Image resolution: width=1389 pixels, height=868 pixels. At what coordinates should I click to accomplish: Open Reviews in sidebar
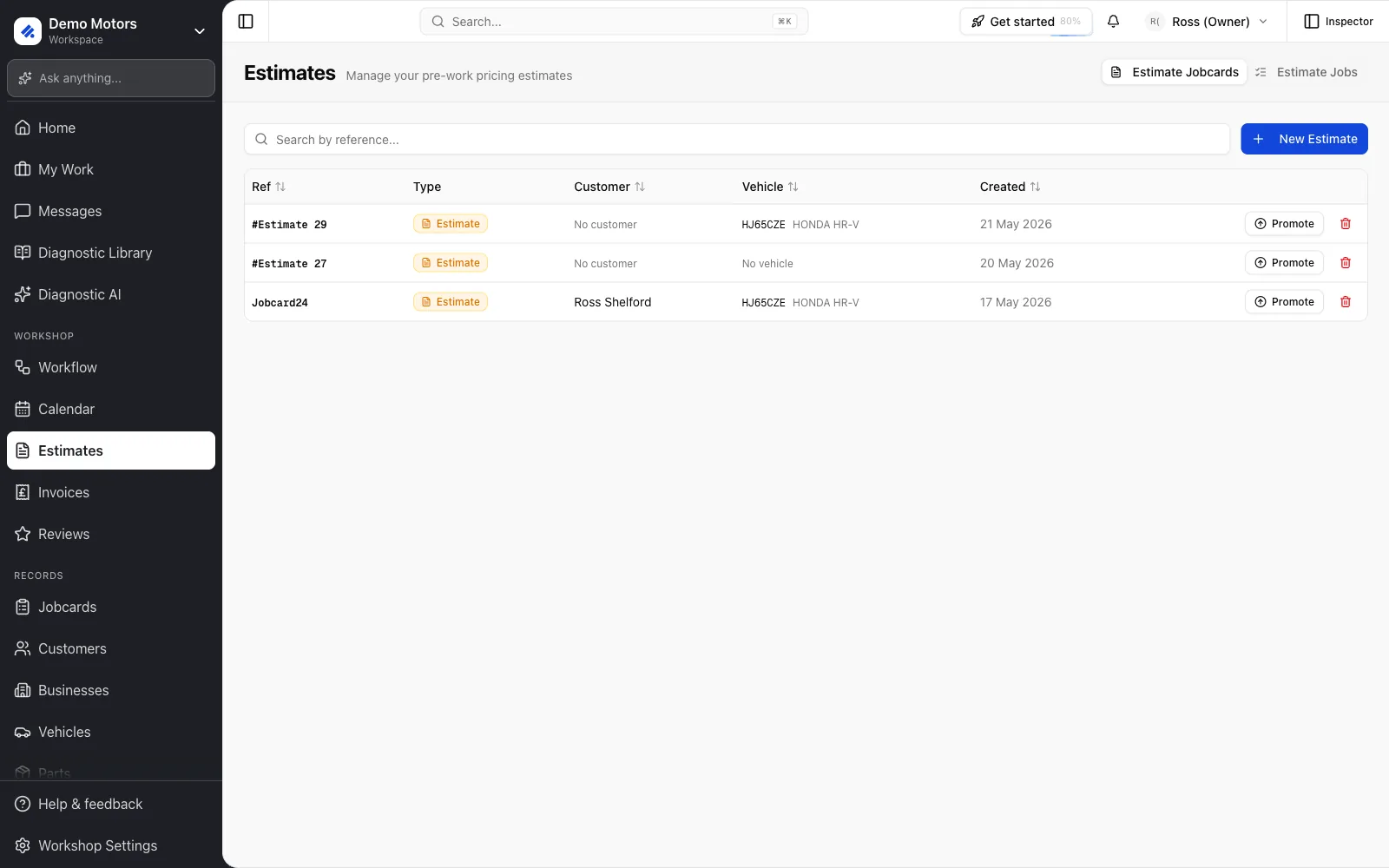[111, 534]
